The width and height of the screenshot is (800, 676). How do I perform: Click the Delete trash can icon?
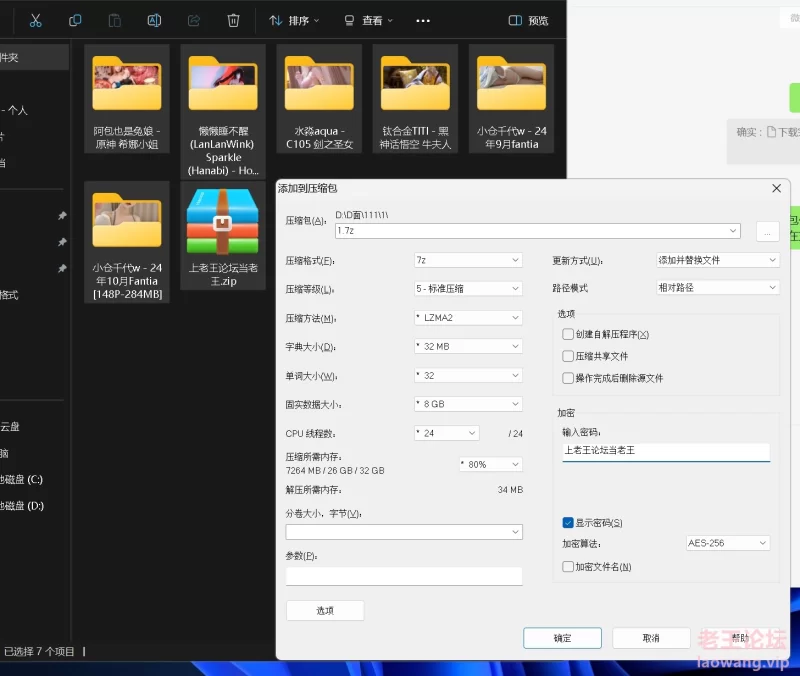tap(233, 20)
